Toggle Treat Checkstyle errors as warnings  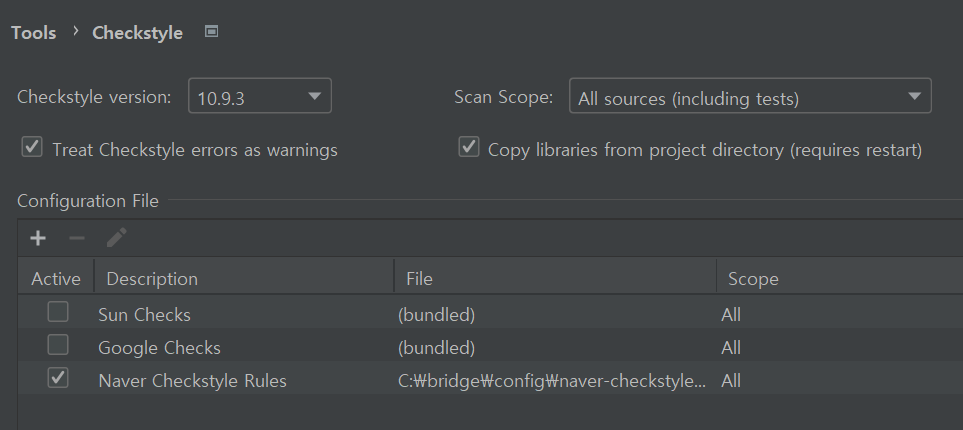coord(32,147)
